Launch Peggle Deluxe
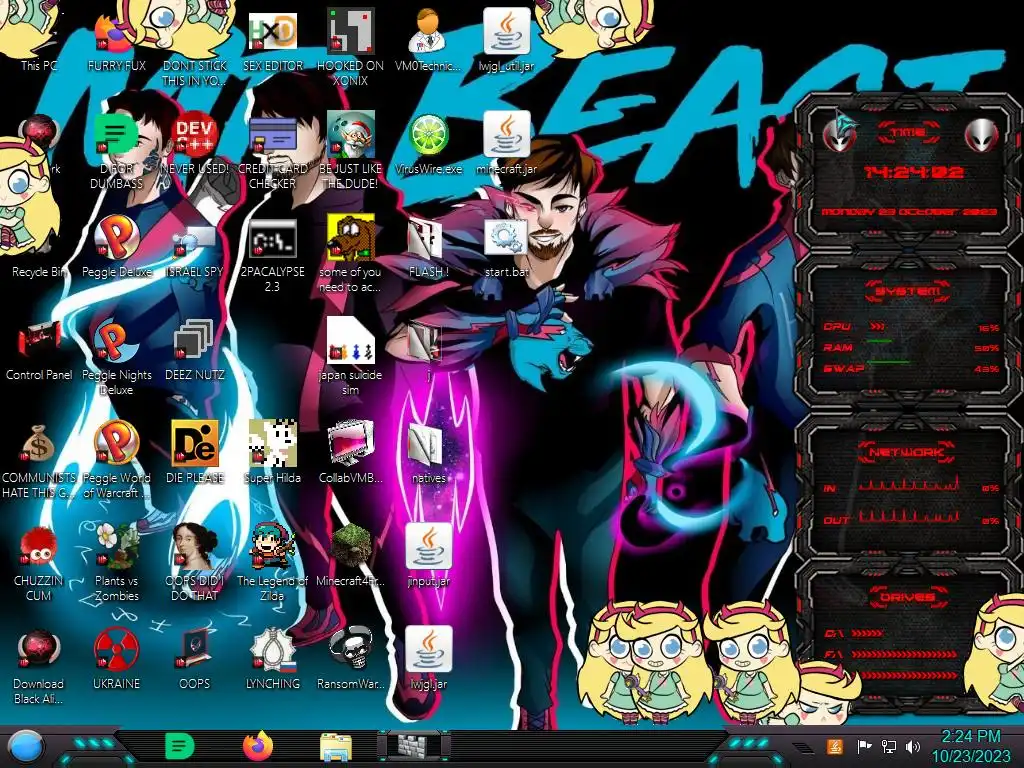Viewport: 1024px width, 768px height. (116, 237)
